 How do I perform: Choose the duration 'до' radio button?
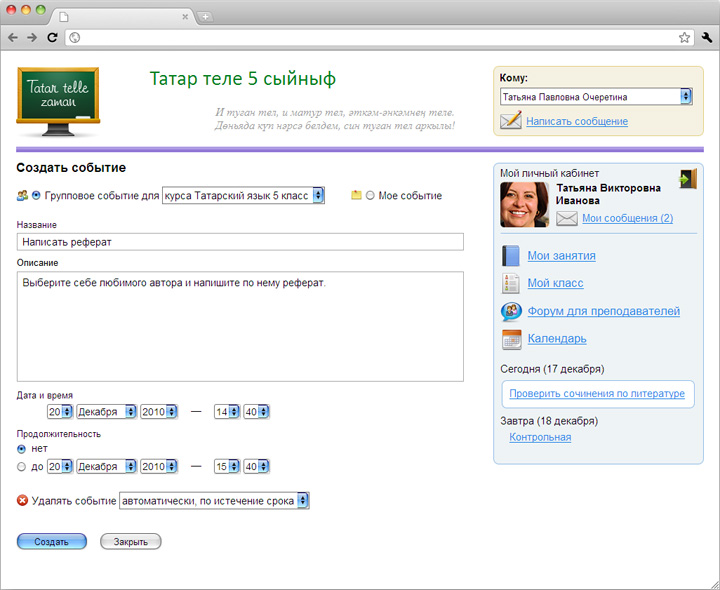(21, 467)
